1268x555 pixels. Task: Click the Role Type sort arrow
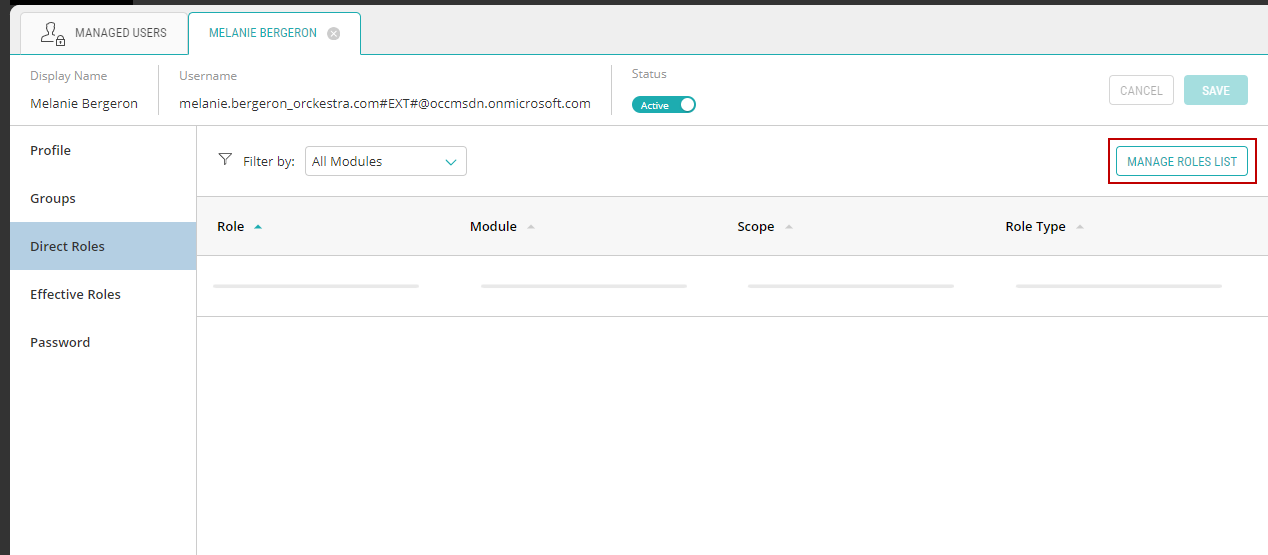tap(1080, 227)
